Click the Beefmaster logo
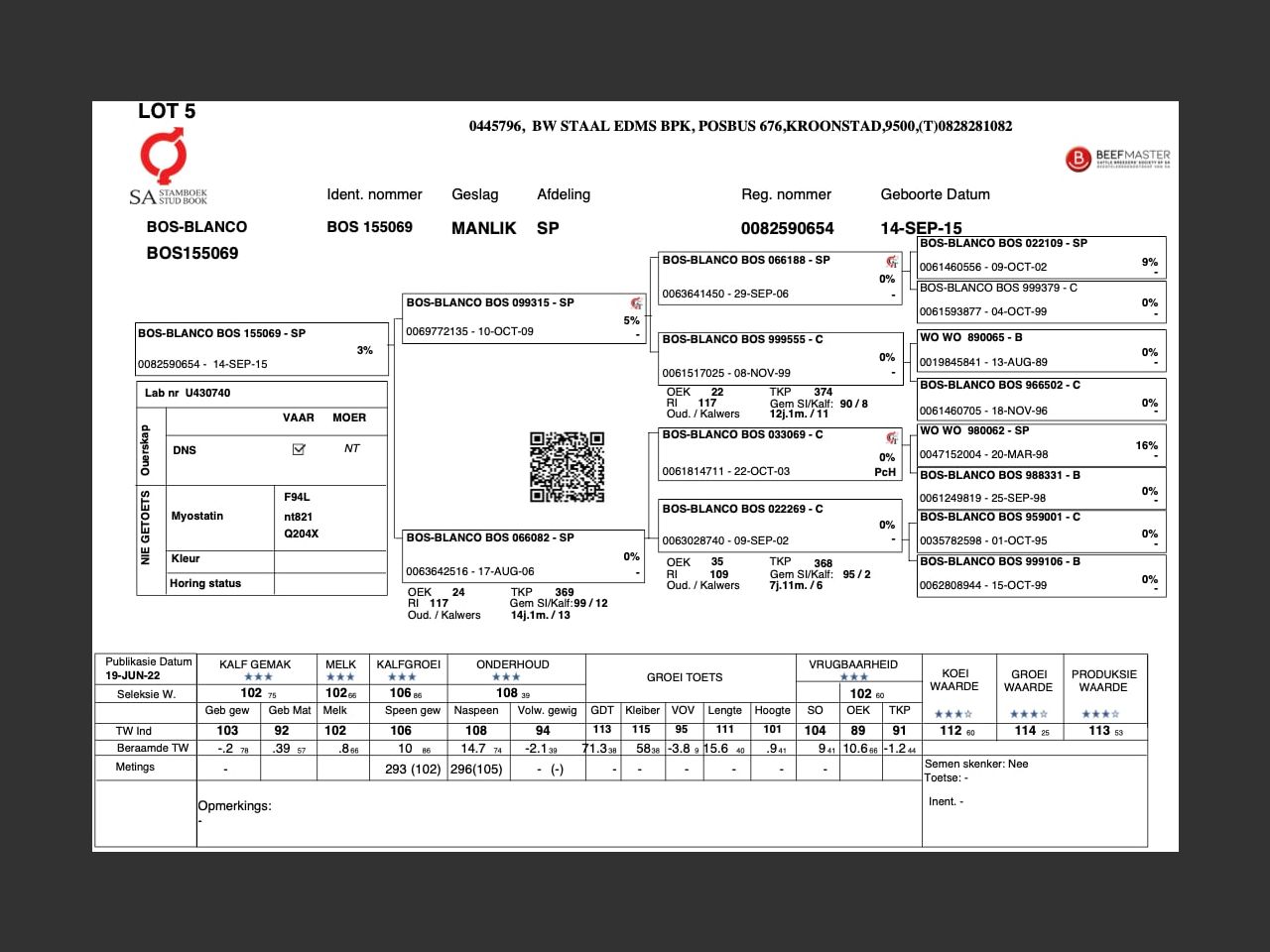 (1117, 159)
